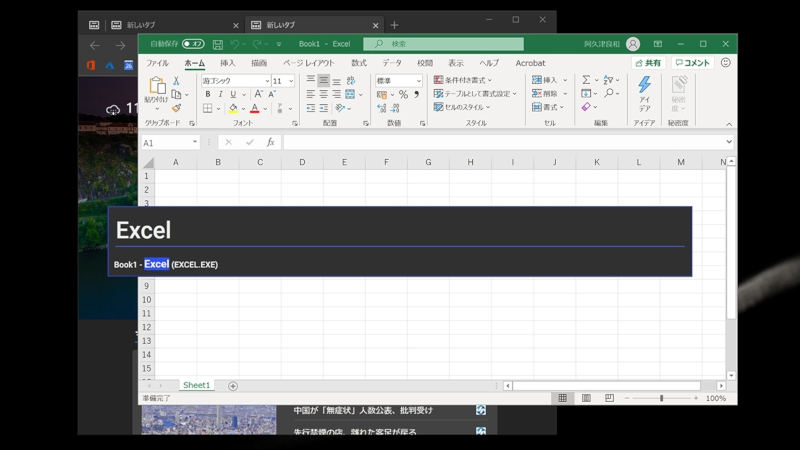
Task: Toggle Italic formatting
Action: (220, 94)
